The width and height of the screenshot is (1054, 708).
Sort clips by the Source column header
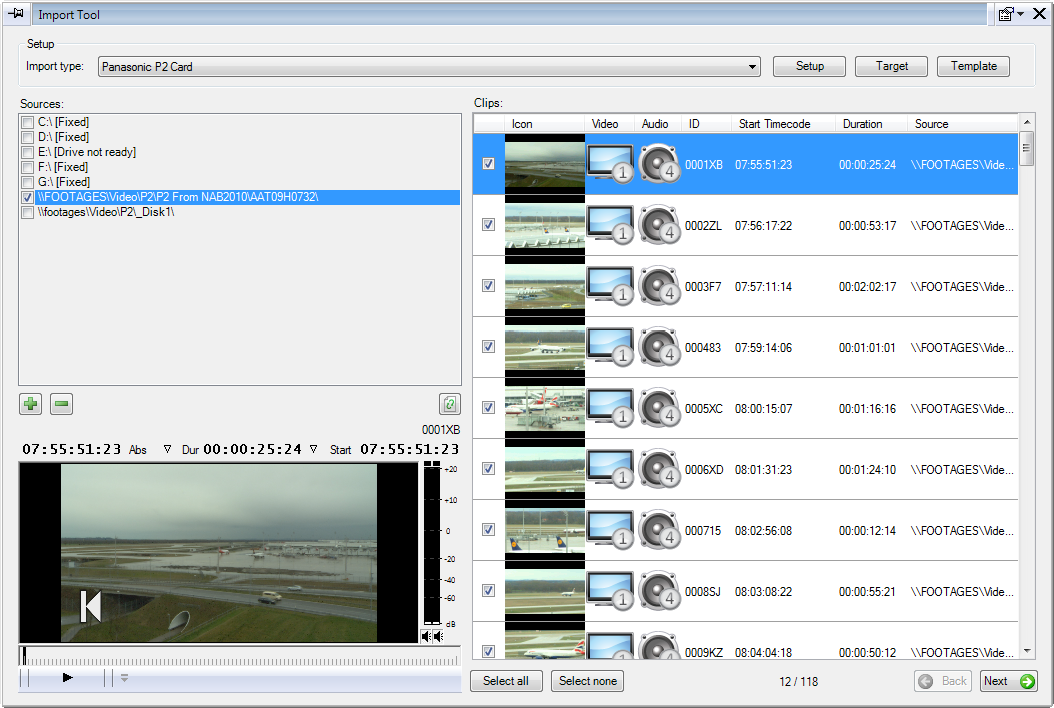tap(963, 124)
